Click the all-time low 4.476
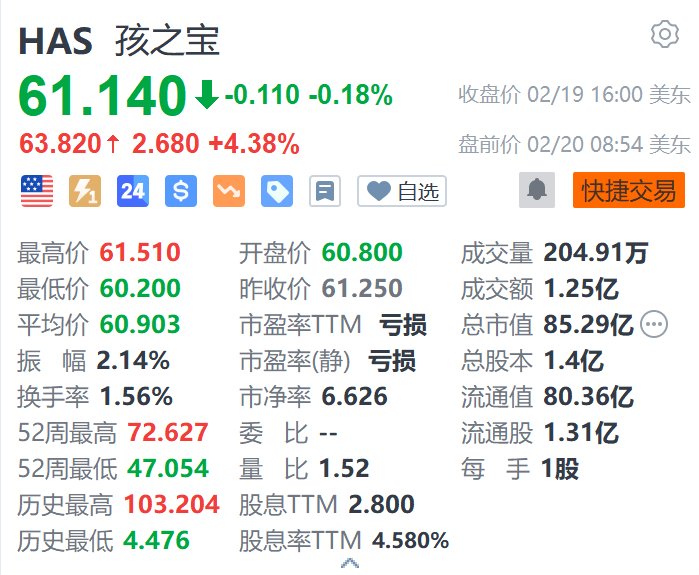699x575 pixels. point(156,540)
